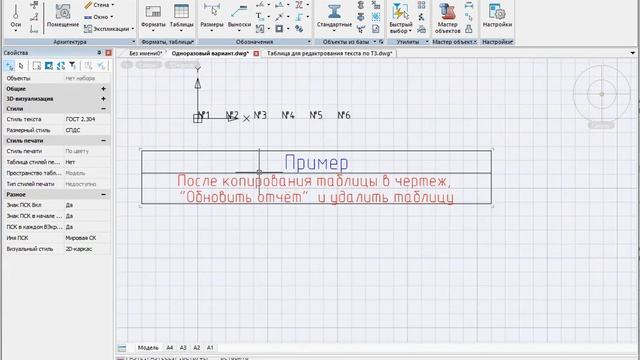640x360 pixels.
Task: Click the arrow pointer select icon in Свойства toolbar
Action: (x=21, y=66)
